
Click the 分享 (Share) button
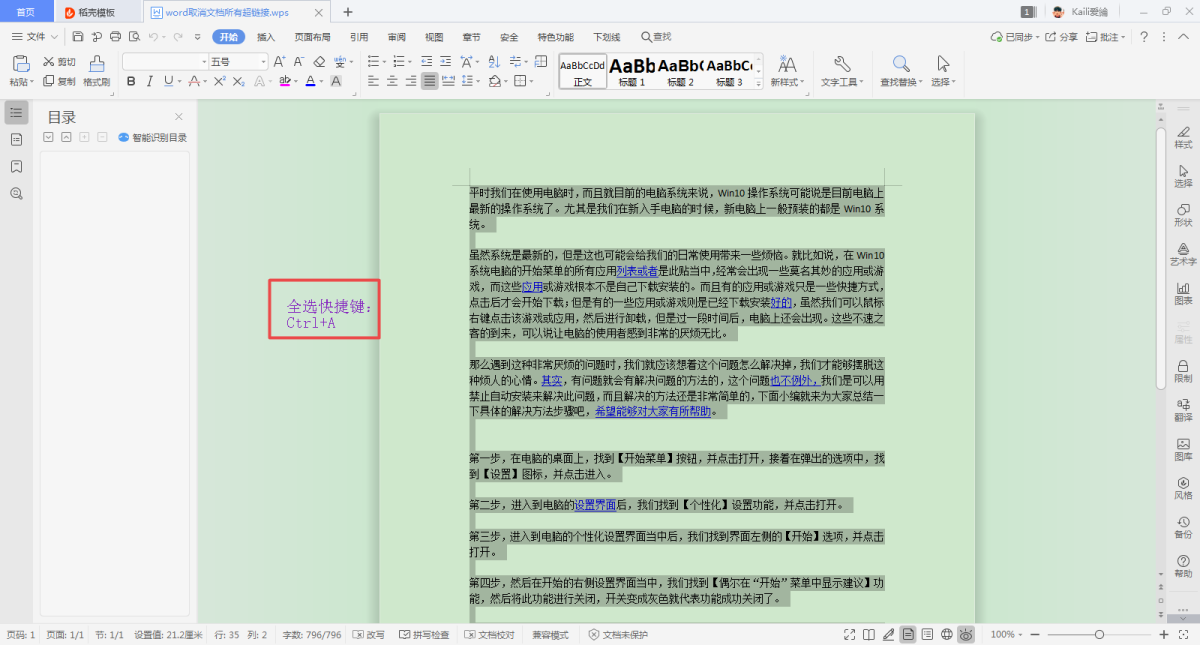point(1063,37)
